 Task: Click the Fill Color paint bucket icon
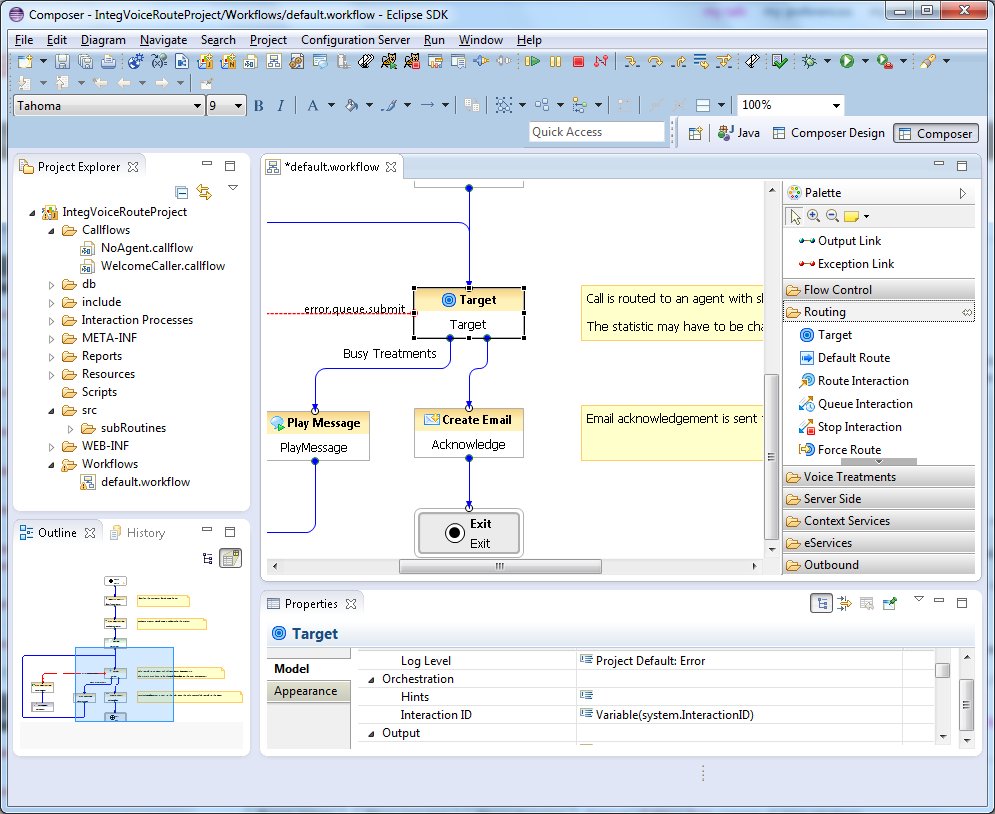tap(351, 105)
